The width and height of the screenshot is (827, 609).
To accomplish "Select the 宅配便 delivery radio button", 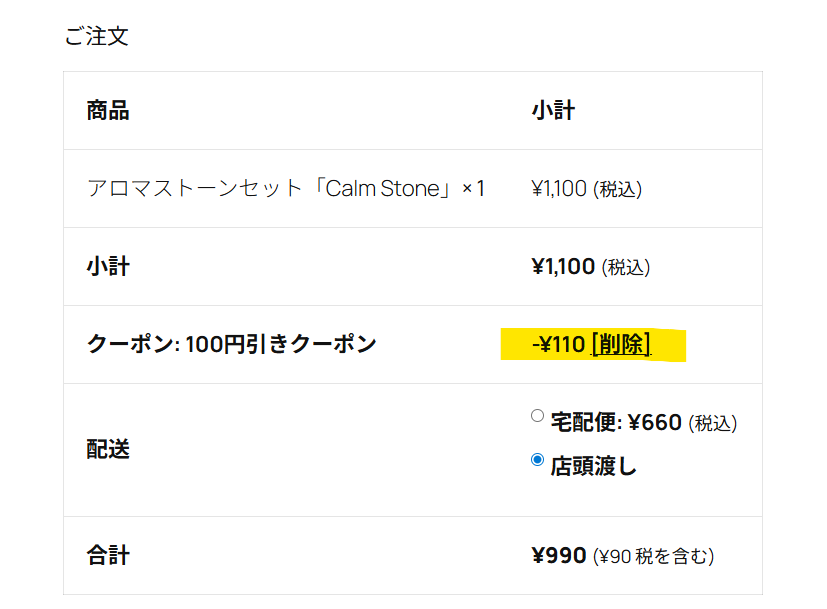I will pos(537,416).
